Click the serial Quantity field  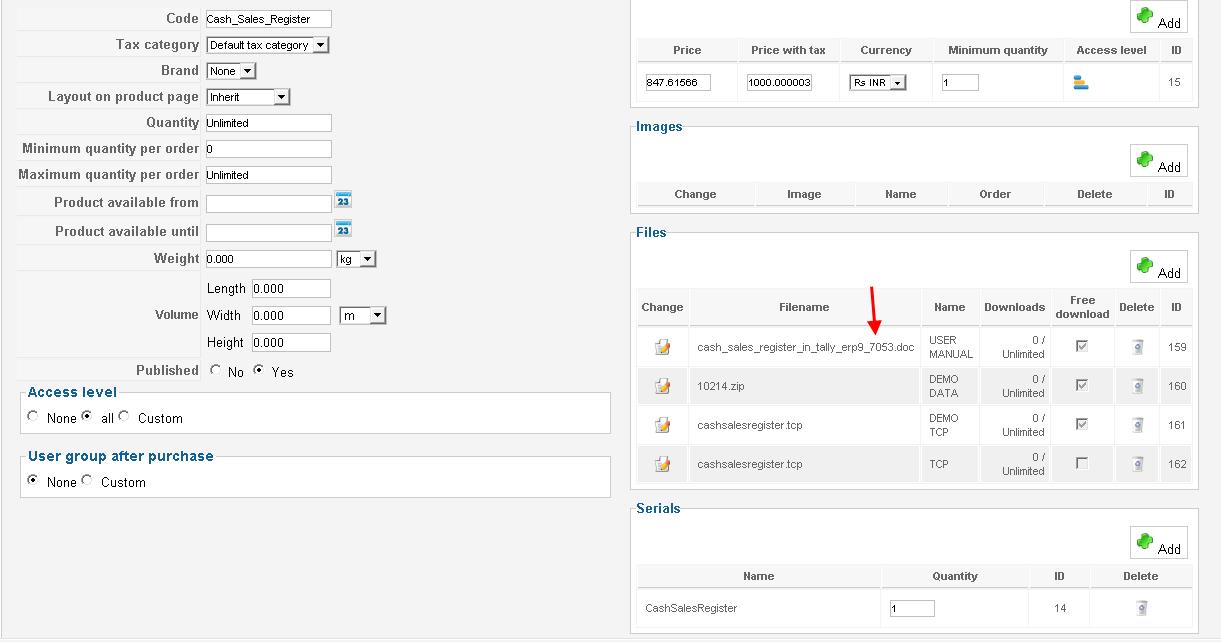click(912, 608)
